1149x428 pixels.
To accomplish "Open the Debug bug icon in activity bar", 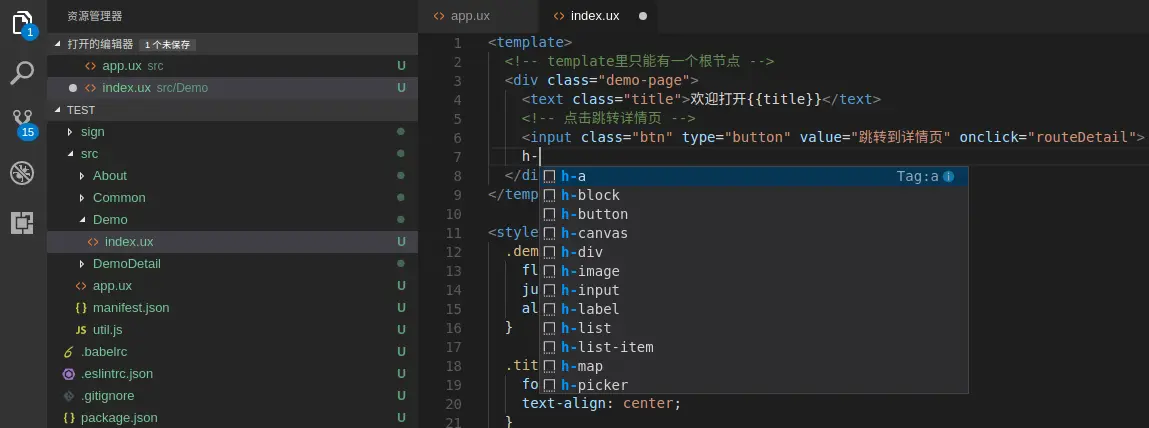I will click(x=23, y=174).
